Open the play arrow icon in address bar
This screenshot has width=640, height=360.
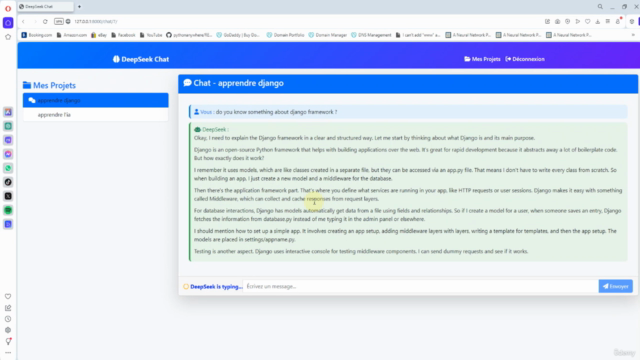coord(578,22)
